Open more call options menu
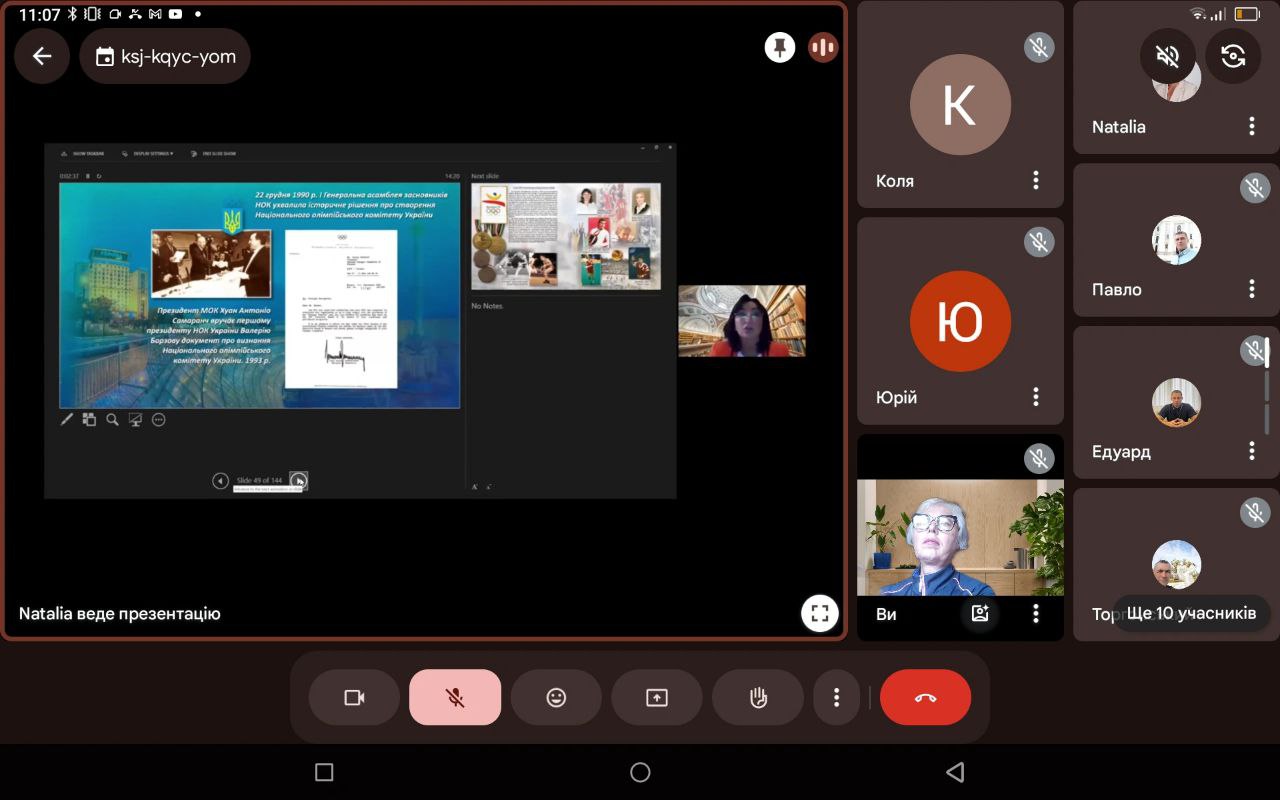This screenshot has width=1280, height=800. [837, 697]
